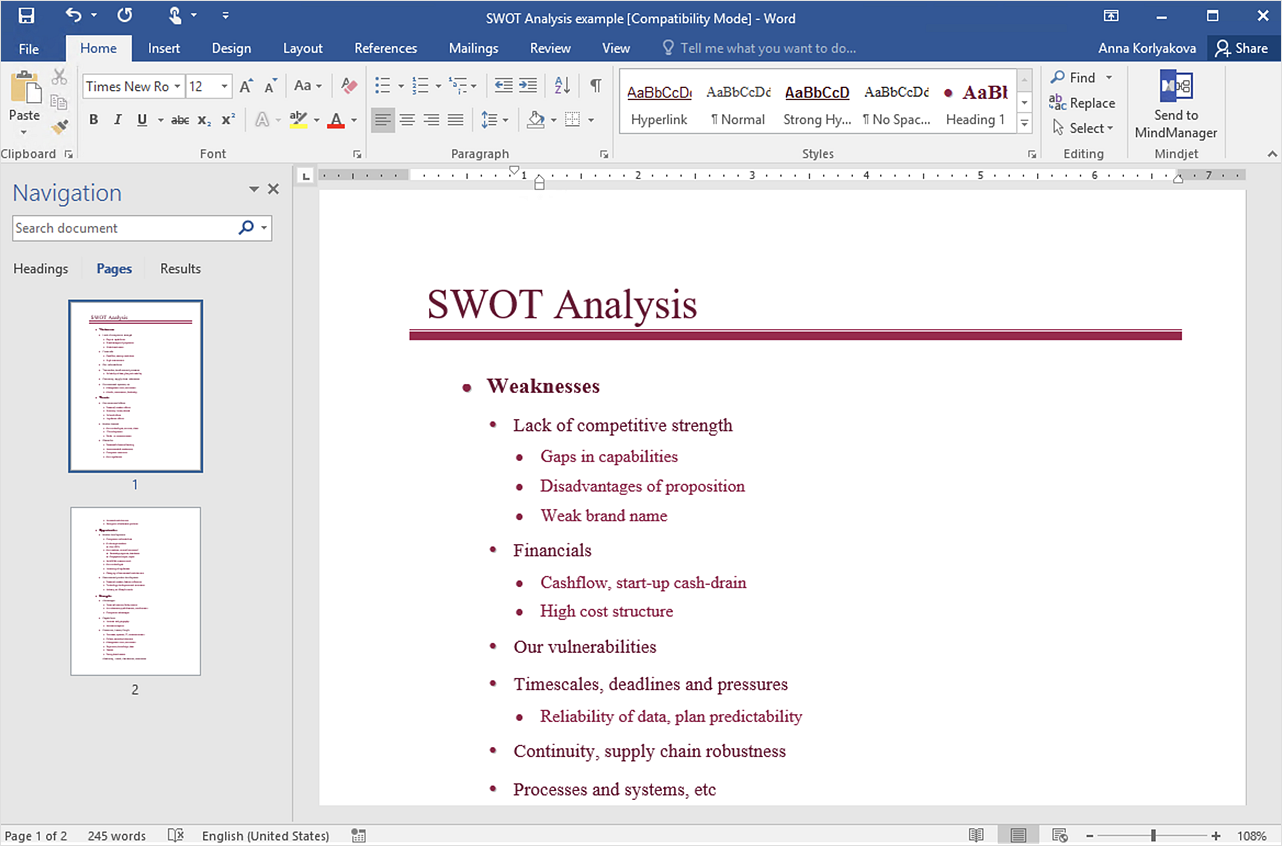Apply center alignment
Screen dimensions: 1282x846
click(407, 120)
